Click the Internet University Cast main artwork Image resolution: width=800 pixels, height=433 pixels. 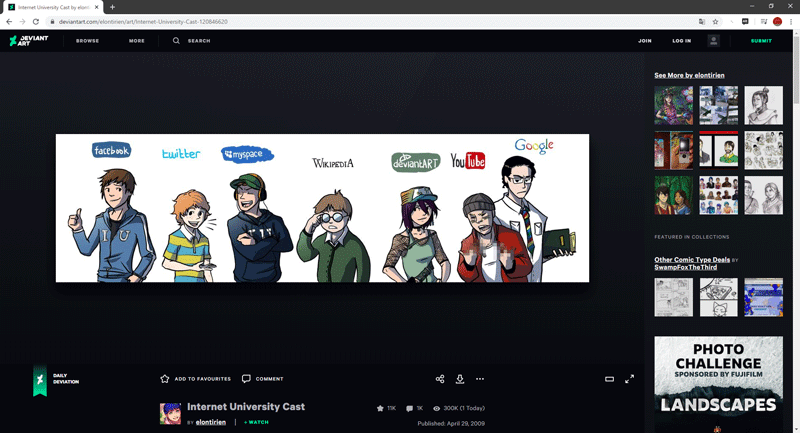pyautogui.click(x=322, y=208)
